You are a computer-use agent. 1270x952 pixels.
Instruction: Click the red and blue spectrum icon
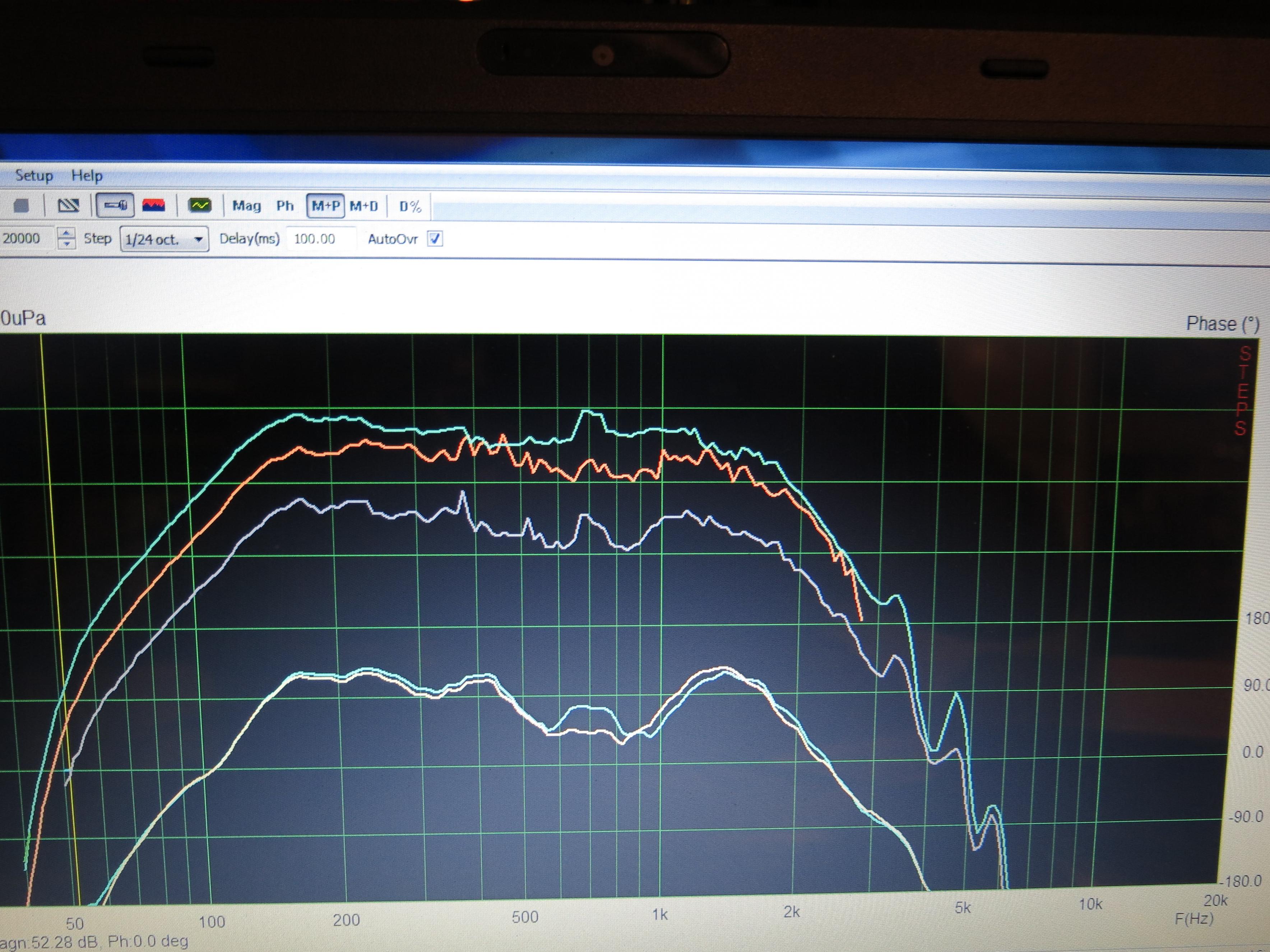153,205
